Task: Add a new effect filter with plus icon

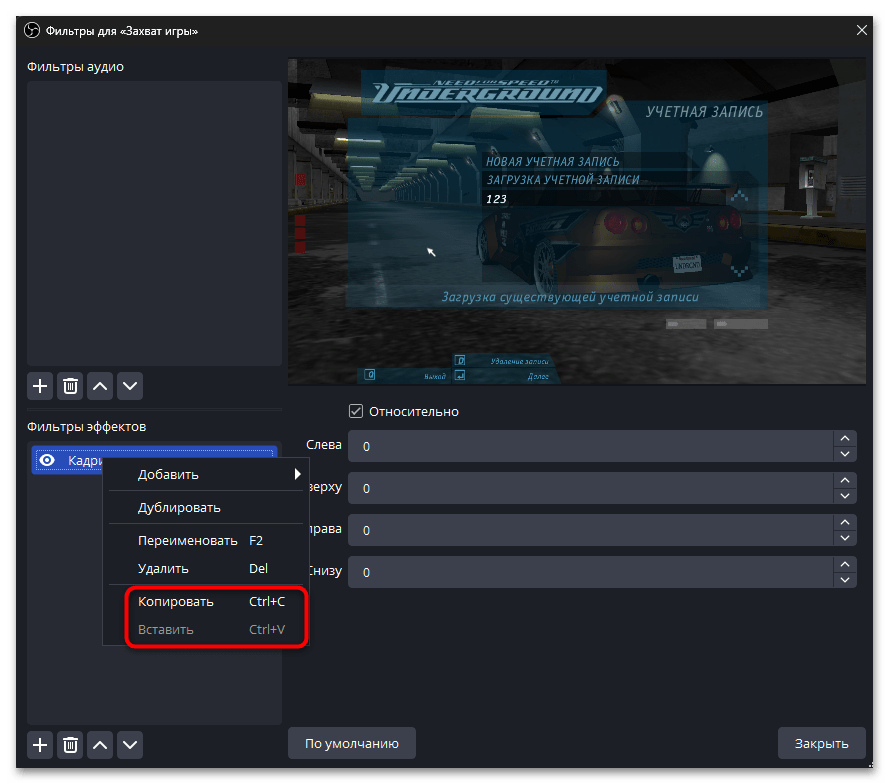Action: coord(40,744)
